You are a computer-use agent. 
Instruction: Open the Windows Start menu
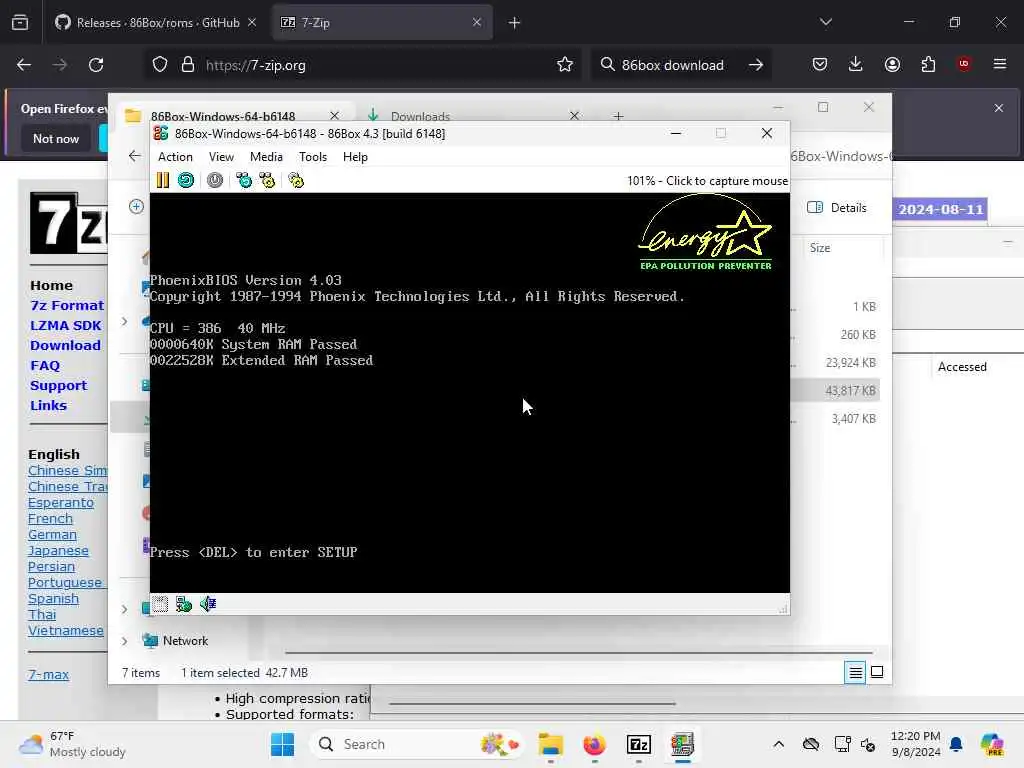click(x=282, y=744)
